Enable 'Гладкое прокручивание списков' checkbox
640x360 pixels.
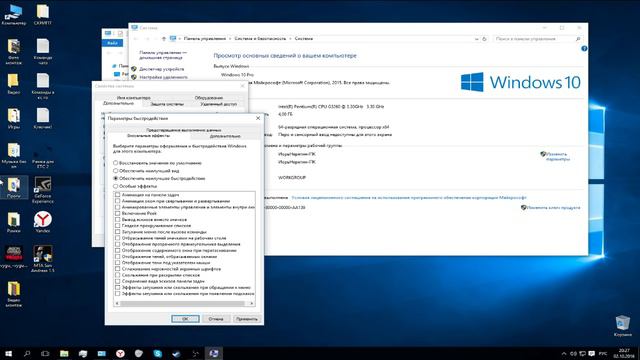tap(118, 225)
